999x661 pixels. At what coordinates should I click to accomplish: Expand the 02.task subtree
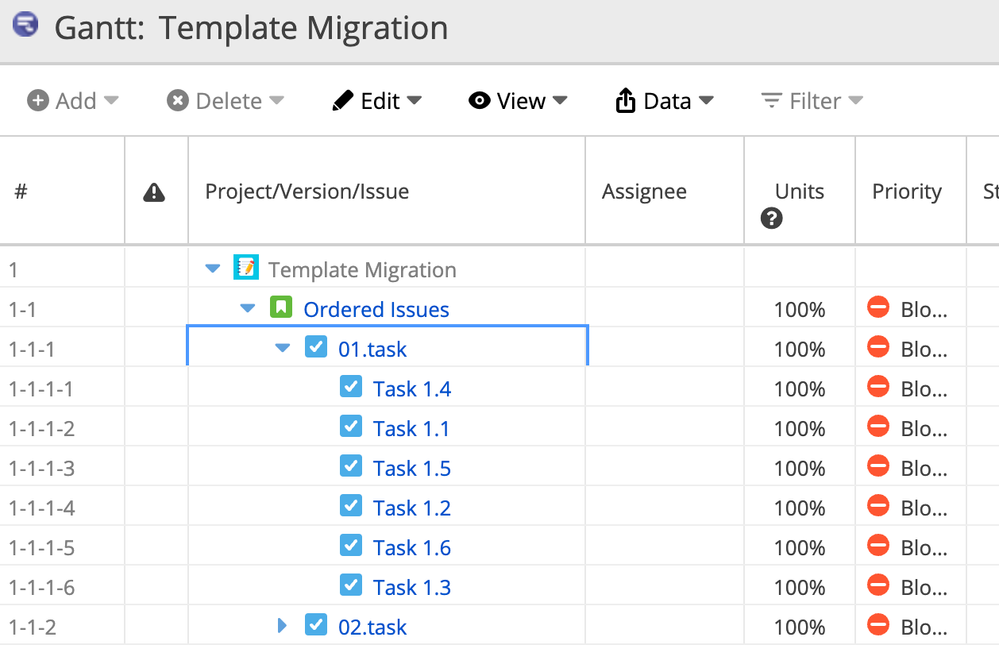pos(282,625)
